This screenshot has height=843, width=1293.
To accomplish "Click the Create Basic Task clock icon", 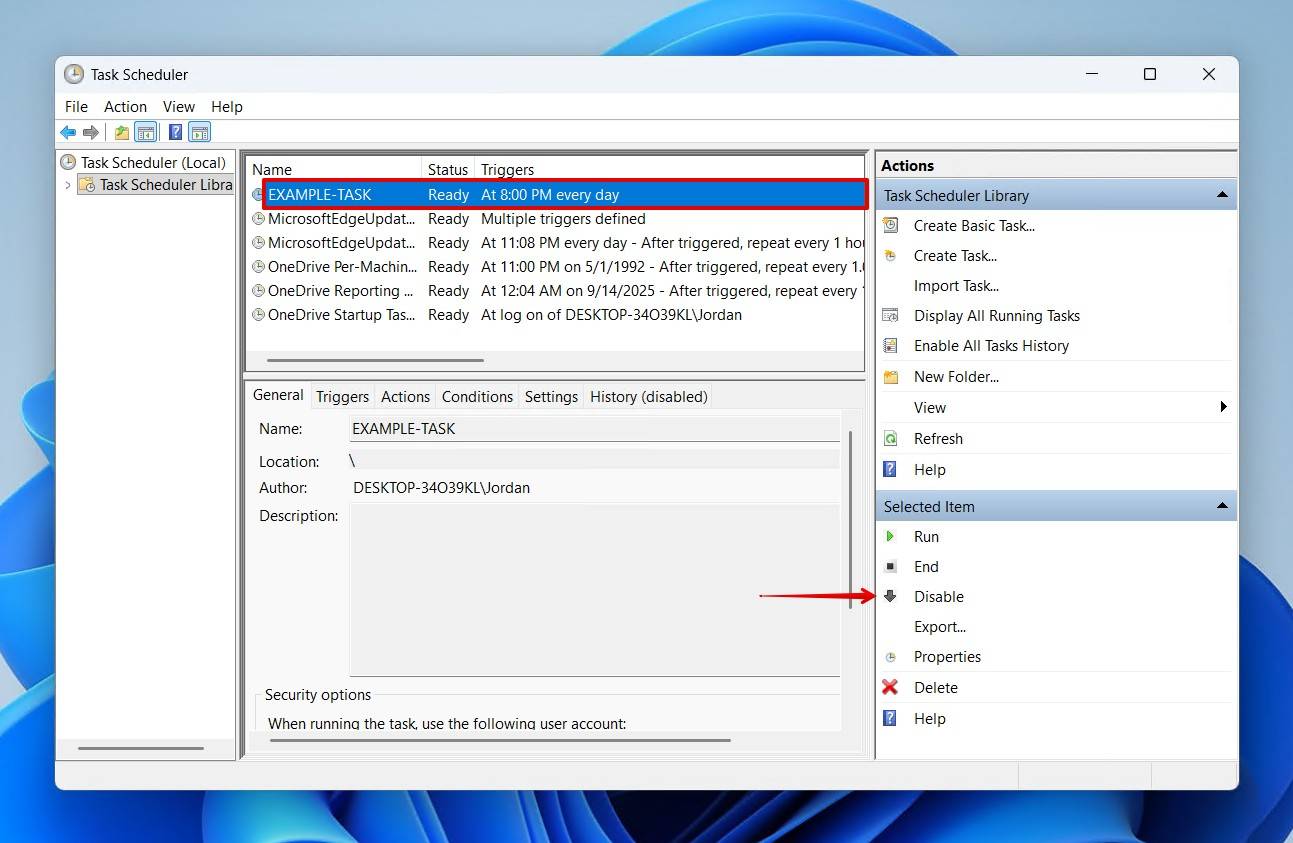I will [x=891, y=225].
